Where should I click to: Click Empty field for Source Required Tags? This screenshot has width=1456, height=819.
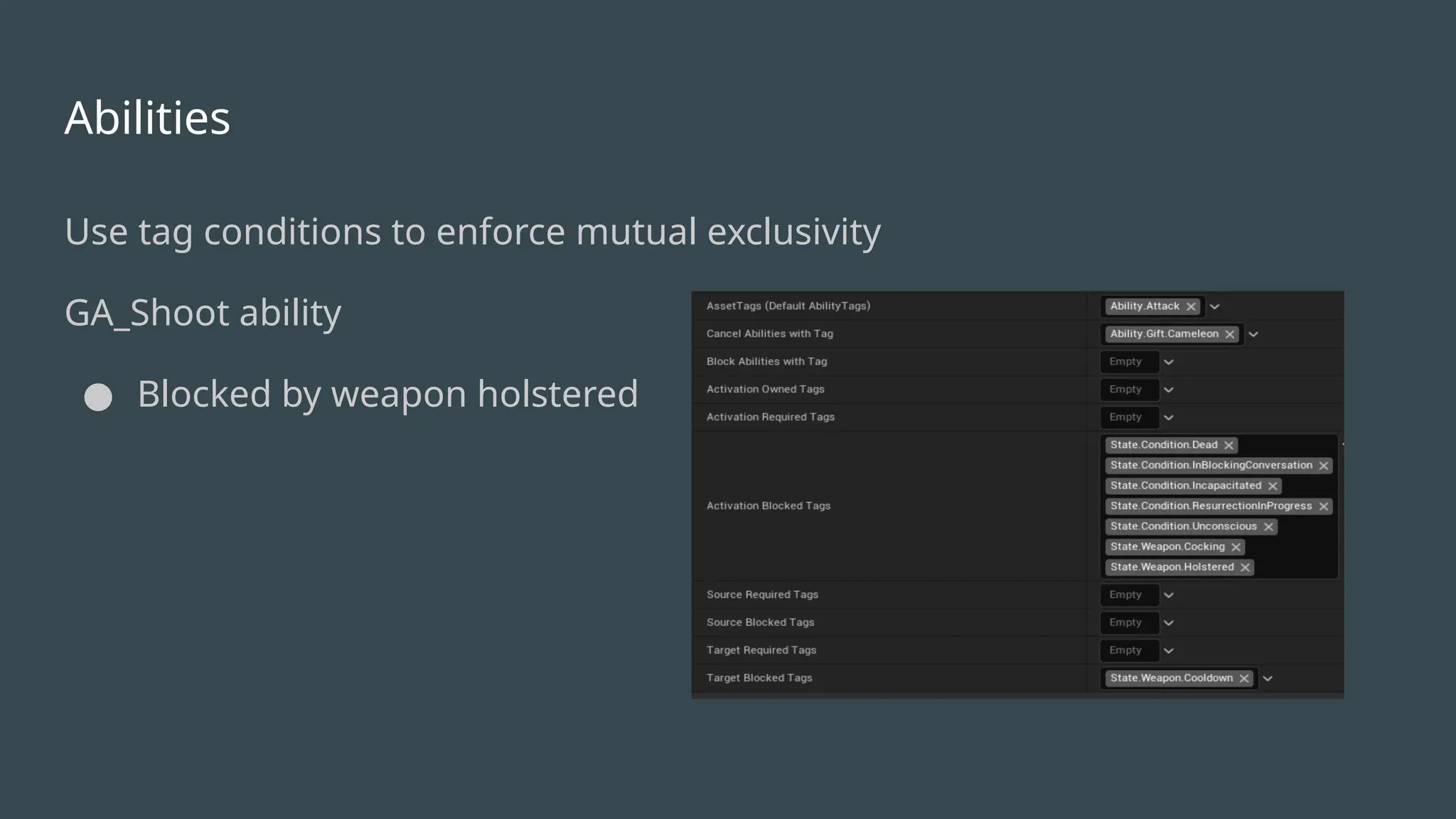click(1129, 595)
